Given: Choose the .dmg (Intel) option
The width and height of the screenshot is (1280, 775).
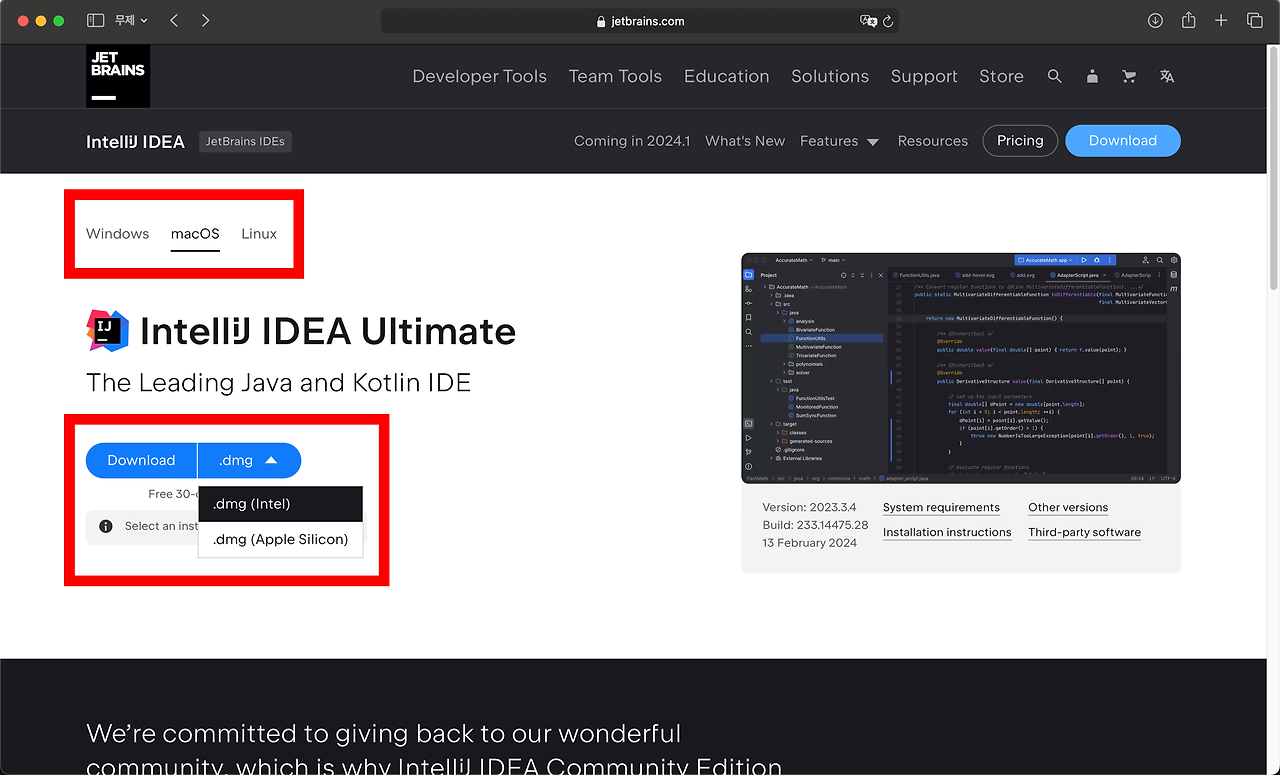Looking at the screenshot, I should click(x=280, y=504).
